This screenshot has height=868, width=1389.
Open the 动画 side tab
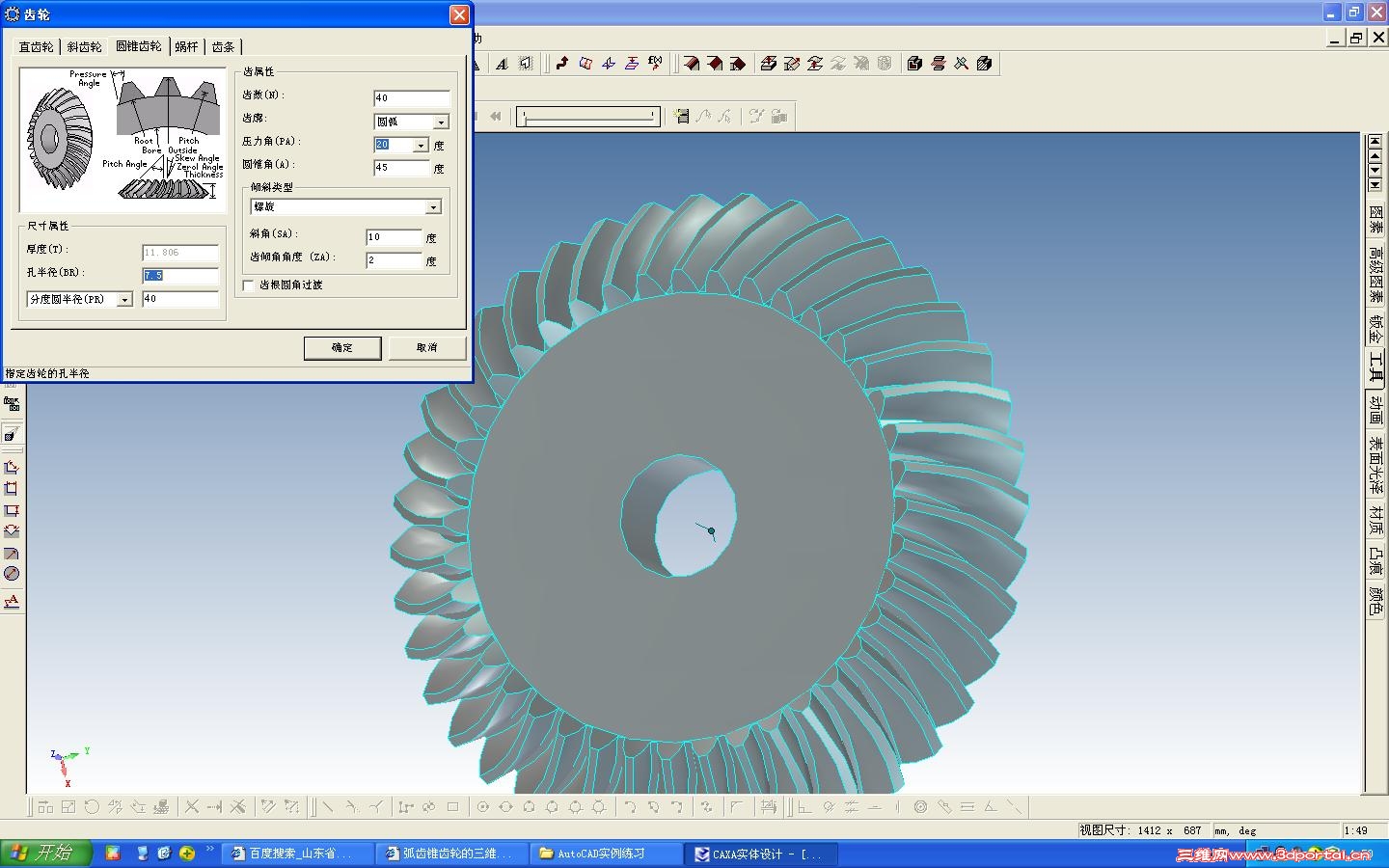click(x=1375, y=410)
